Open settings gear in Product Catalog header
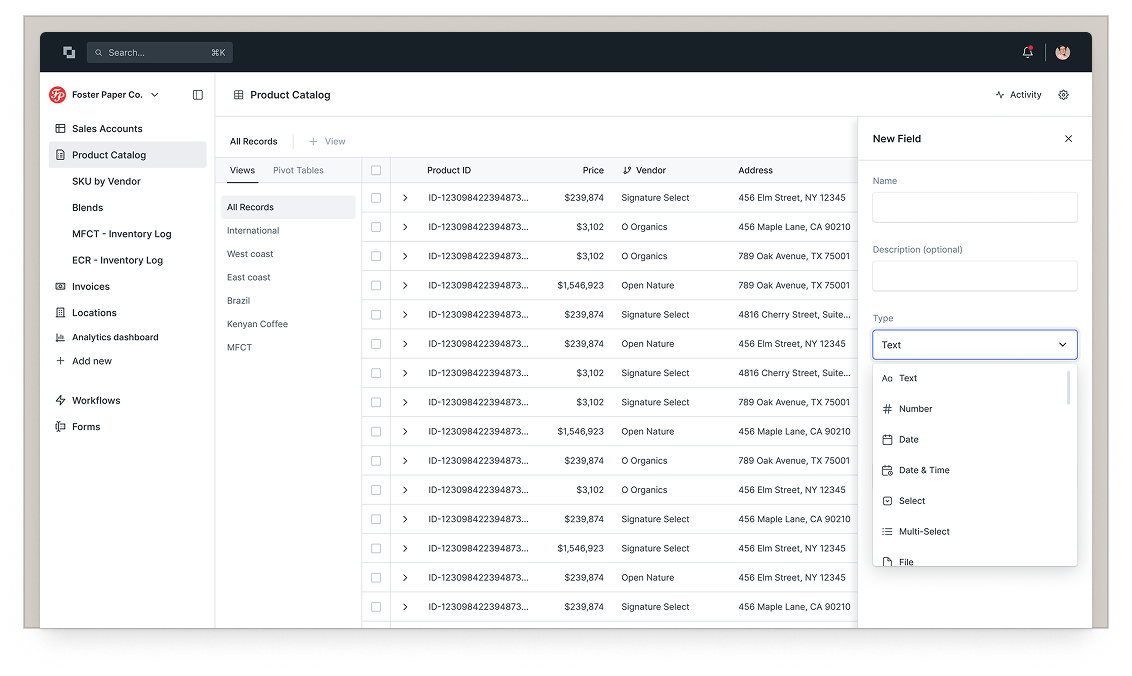 tap(1063, 95)
